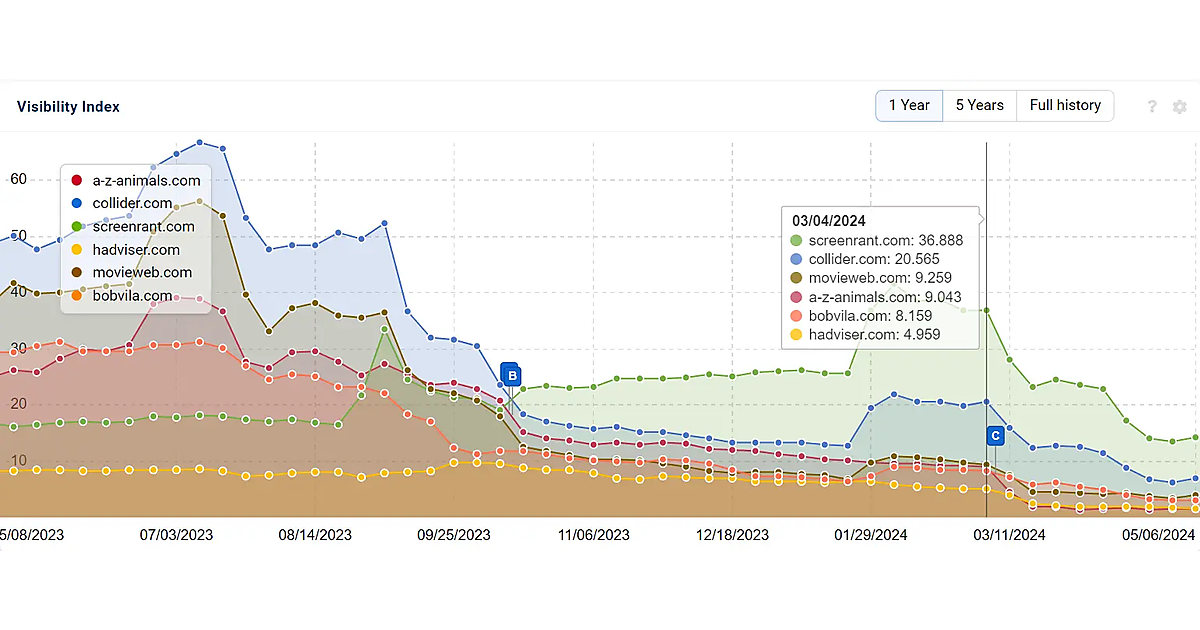1200x630 pixels.
Task: Show the Full history range
Action: click(1065, 105)
